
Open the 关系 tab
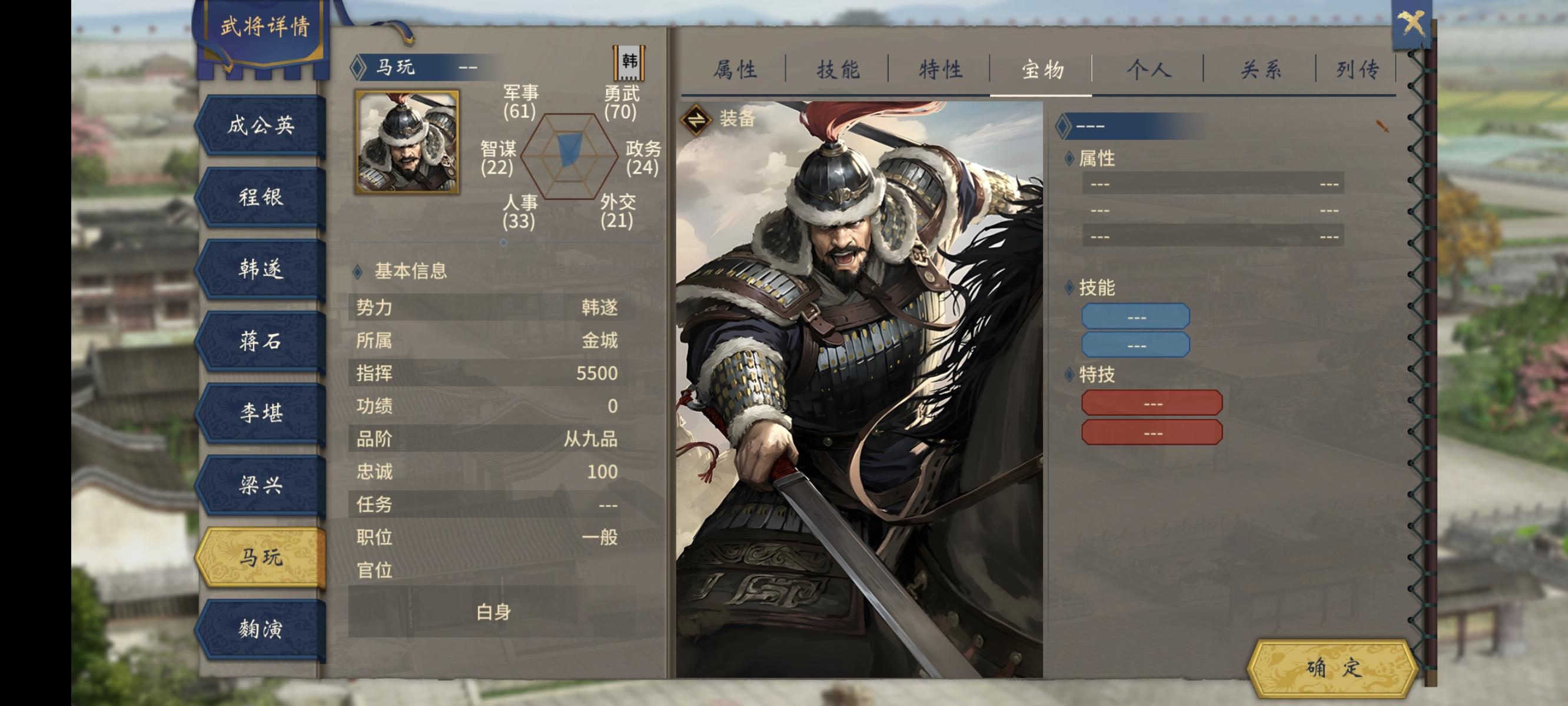click(x=1260, y=70)
